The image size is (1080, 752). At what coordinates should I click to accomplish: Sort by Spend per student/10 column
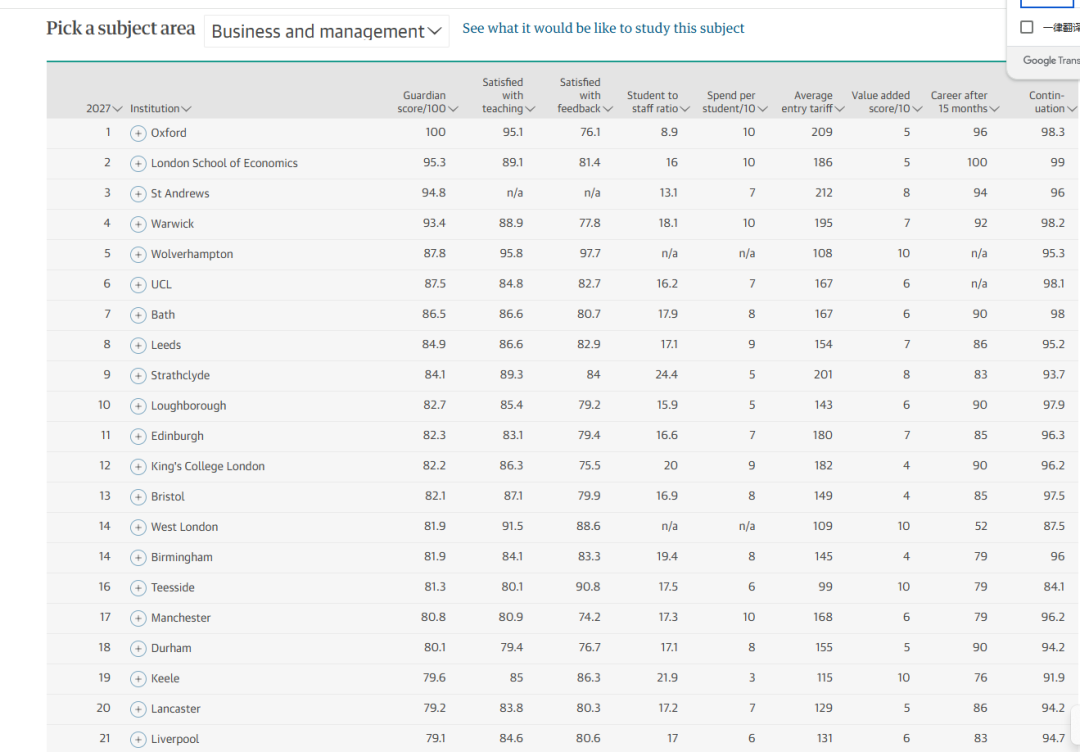[x=736, y=102]
